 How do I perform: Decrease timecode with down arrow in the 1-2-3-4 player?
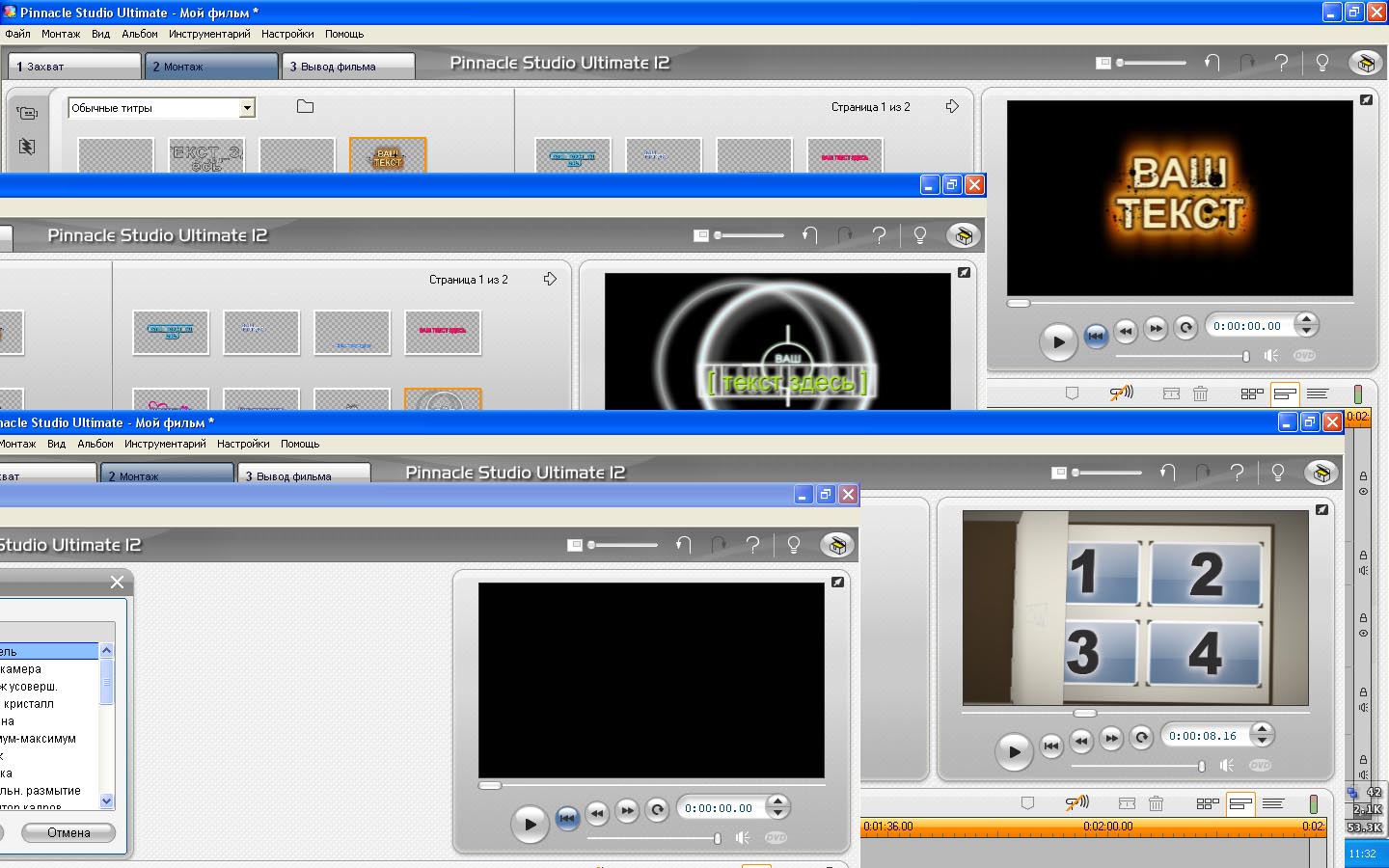1263,742
